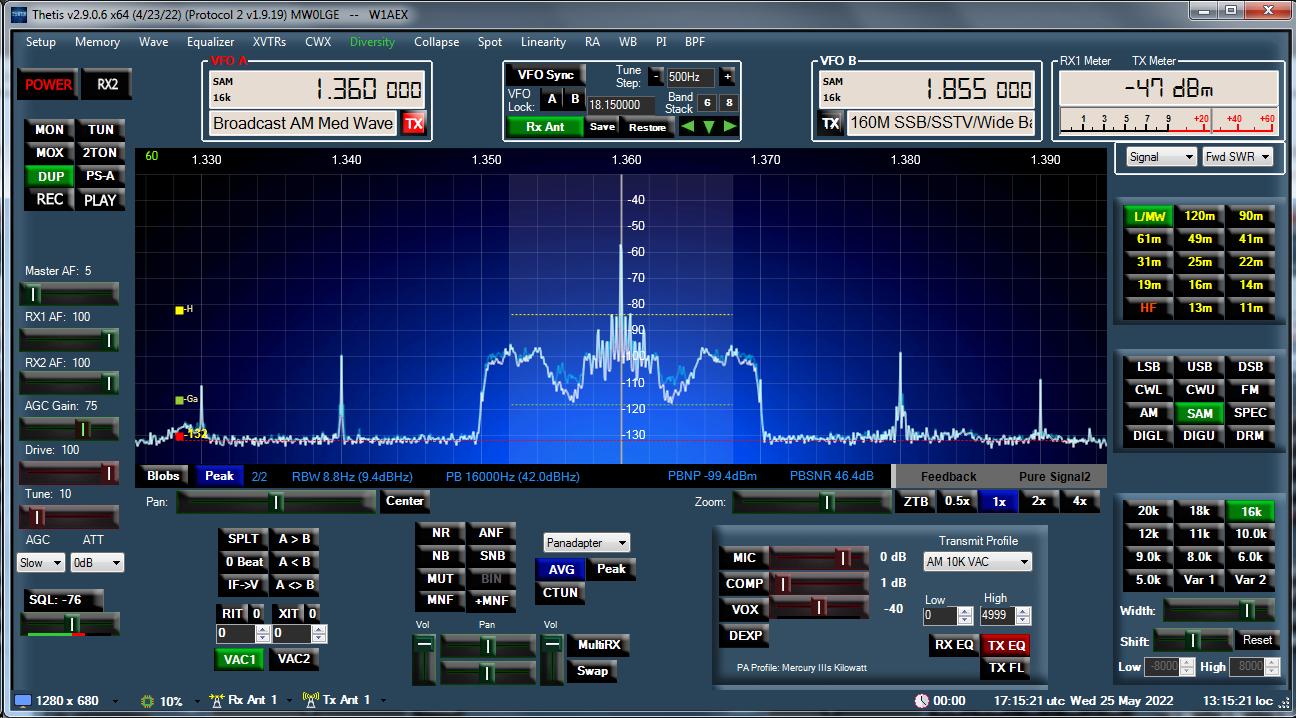Toggle the red POWER button
Screen dimensions: 1296x718
49,85
